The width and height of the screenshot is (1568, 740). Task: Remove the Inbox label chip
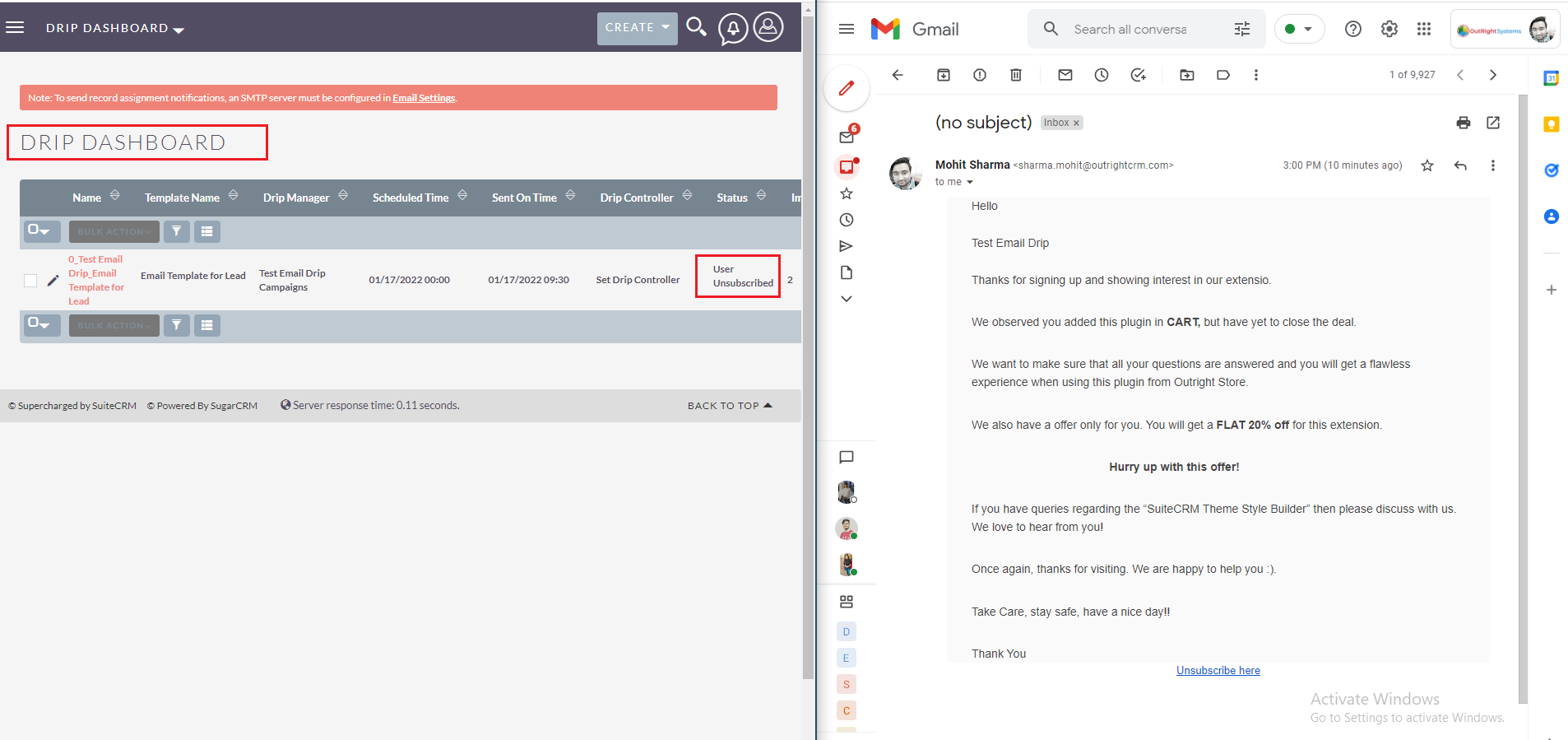(1076, 123)
